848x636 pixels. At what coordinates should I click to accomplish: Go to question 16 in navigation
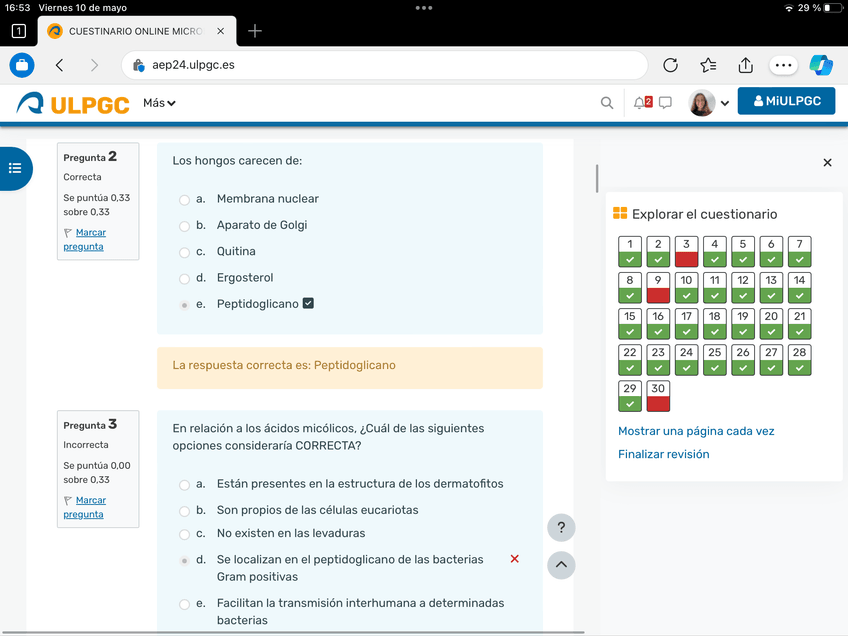[658, 323]
